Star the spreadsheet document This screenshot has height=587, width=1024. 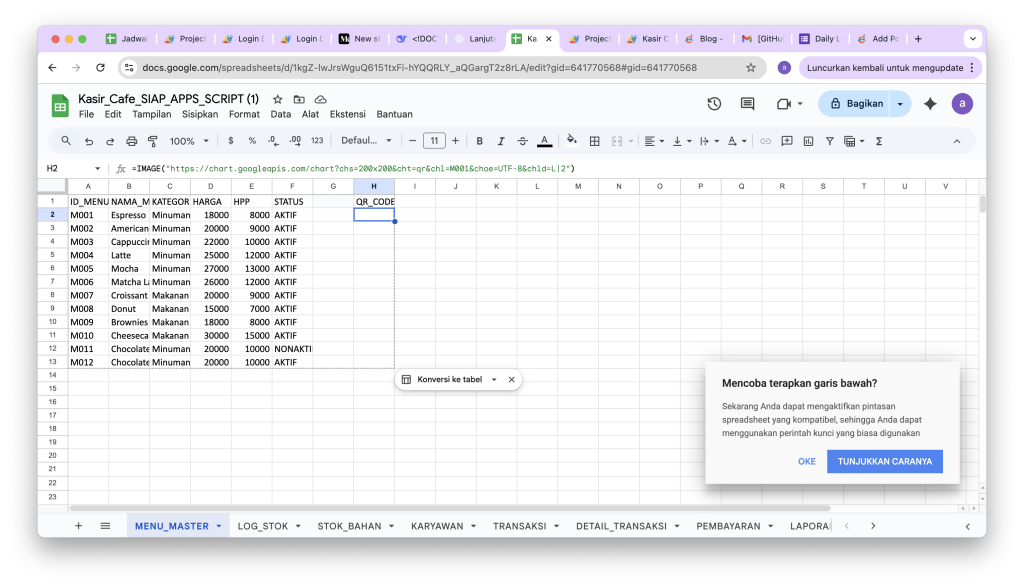tap(277, 99)
